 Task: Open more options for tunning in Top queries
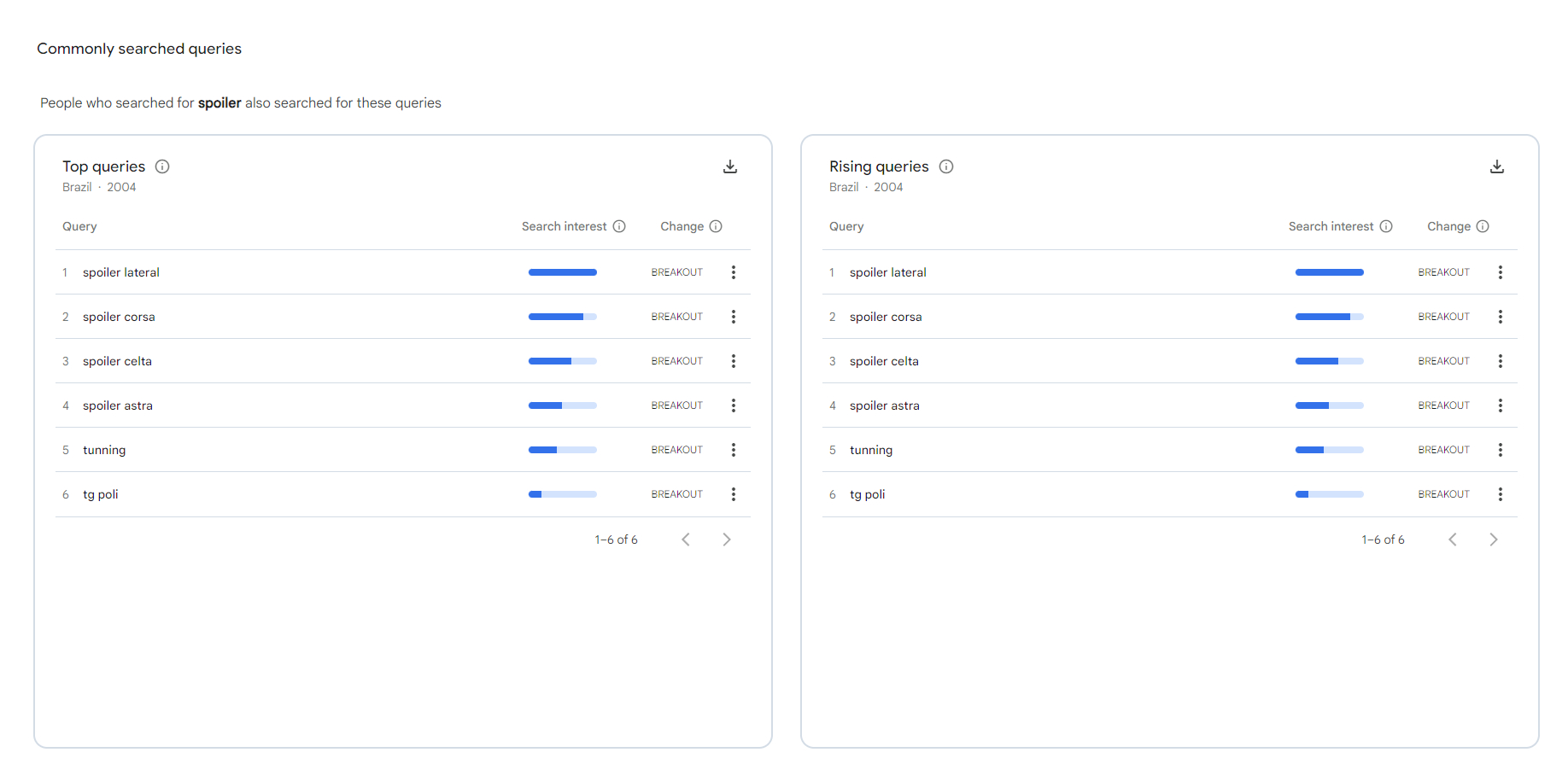pyautogui.click(x=733, y=450)
